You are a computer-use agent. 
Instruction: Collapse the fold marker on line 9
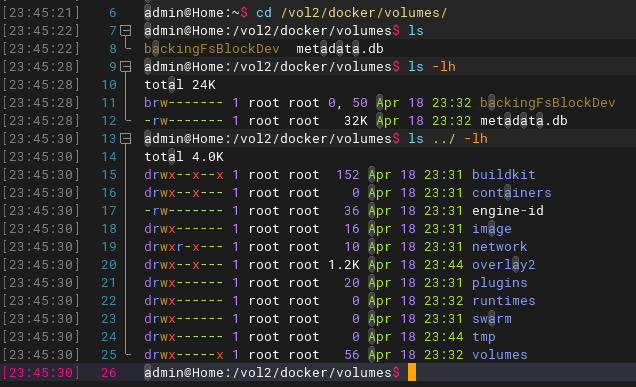pyautogui.click(x=126, y=67)
